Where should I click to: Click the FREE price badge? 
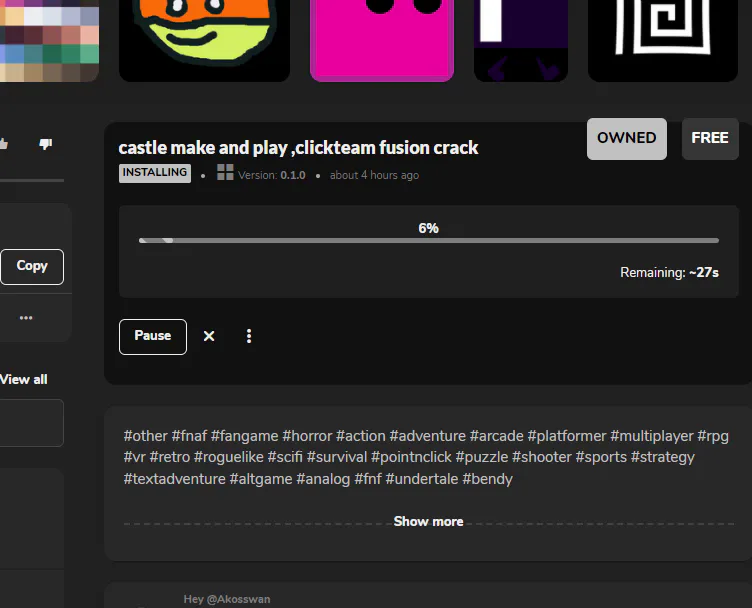[710, 139]
